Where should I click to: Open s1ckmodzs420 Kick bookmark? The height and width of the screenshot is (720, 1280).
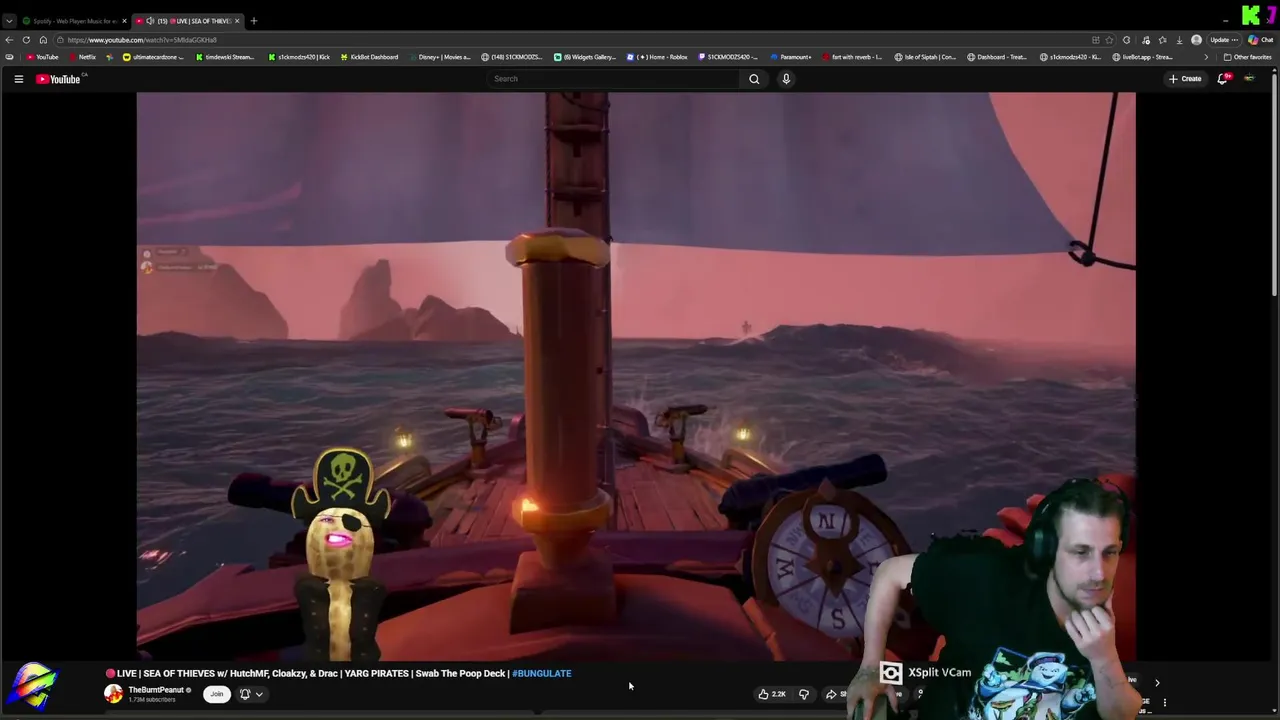pos(299,57)
